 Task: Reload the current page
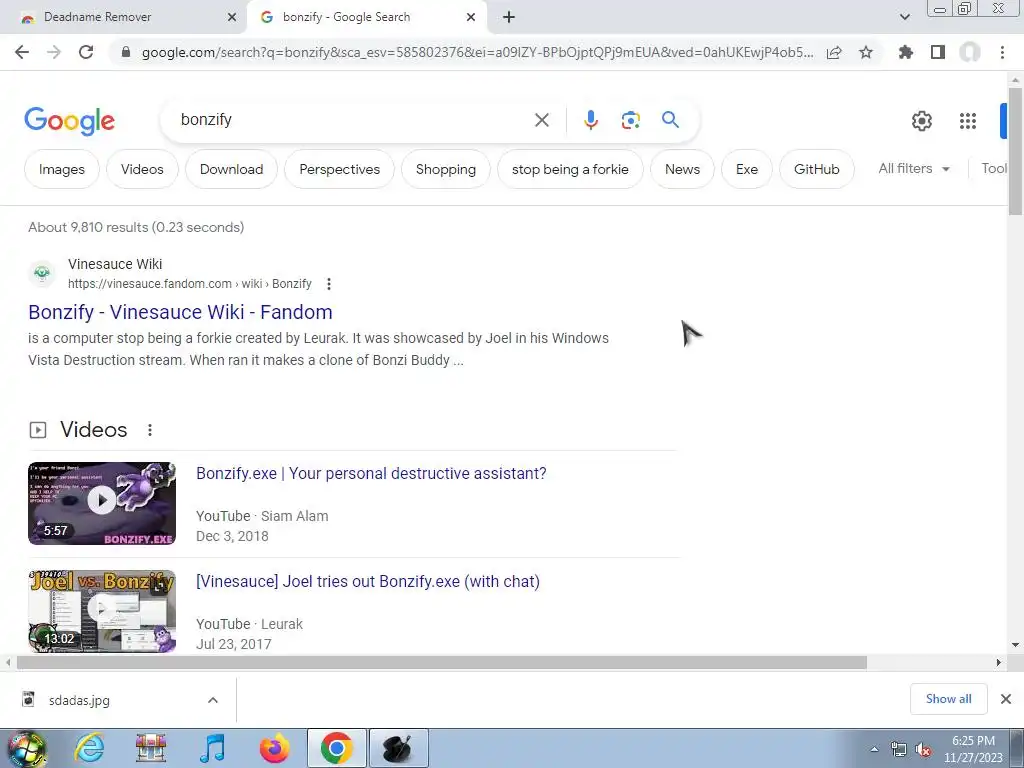coord(86,52)
